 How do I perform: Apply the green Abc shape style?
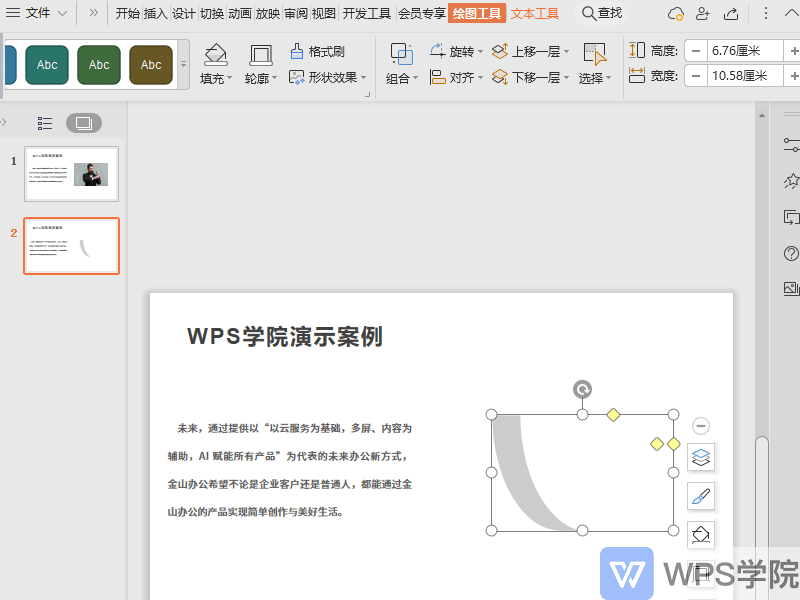click(x=99, y=65)
